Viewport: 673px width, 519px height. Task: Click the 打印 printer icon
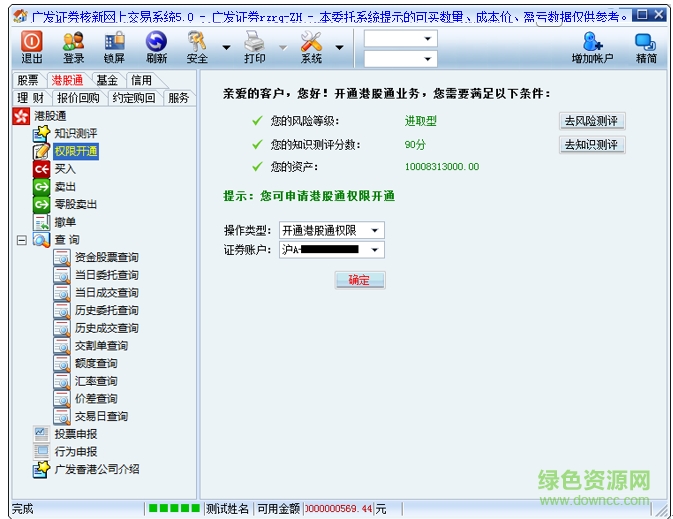pyautogui.click(x=255, y=47)
